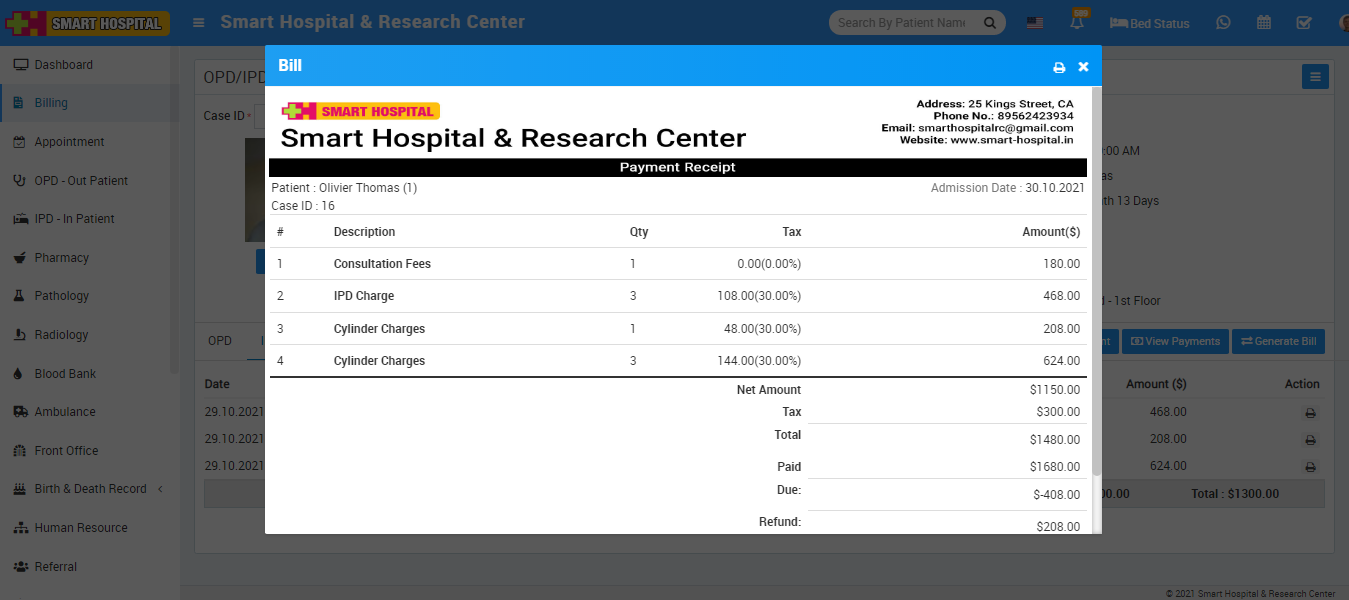Go to Dashboard in the sidebar
Screen dimensions: 1349x600
pyautogui.click(x=63, y=65)
